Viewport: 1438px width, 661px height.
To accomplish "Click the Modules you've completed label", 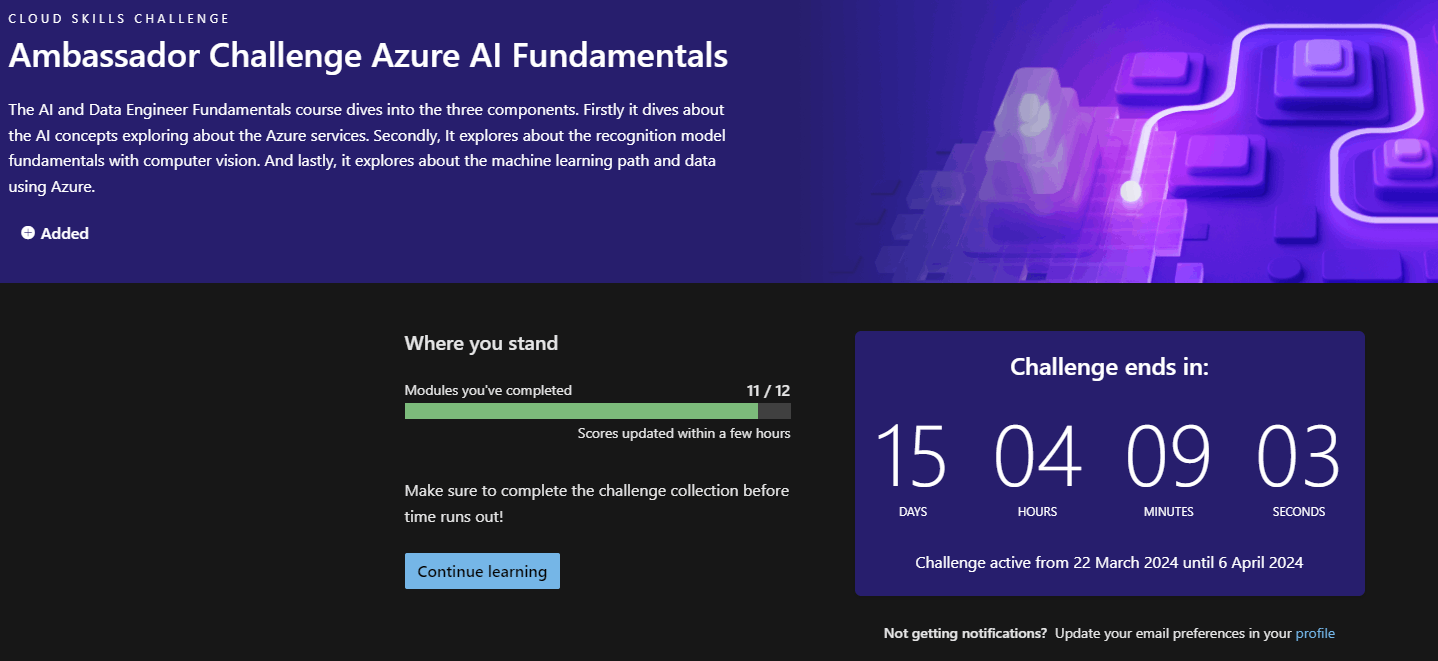I will click(488, 390).
